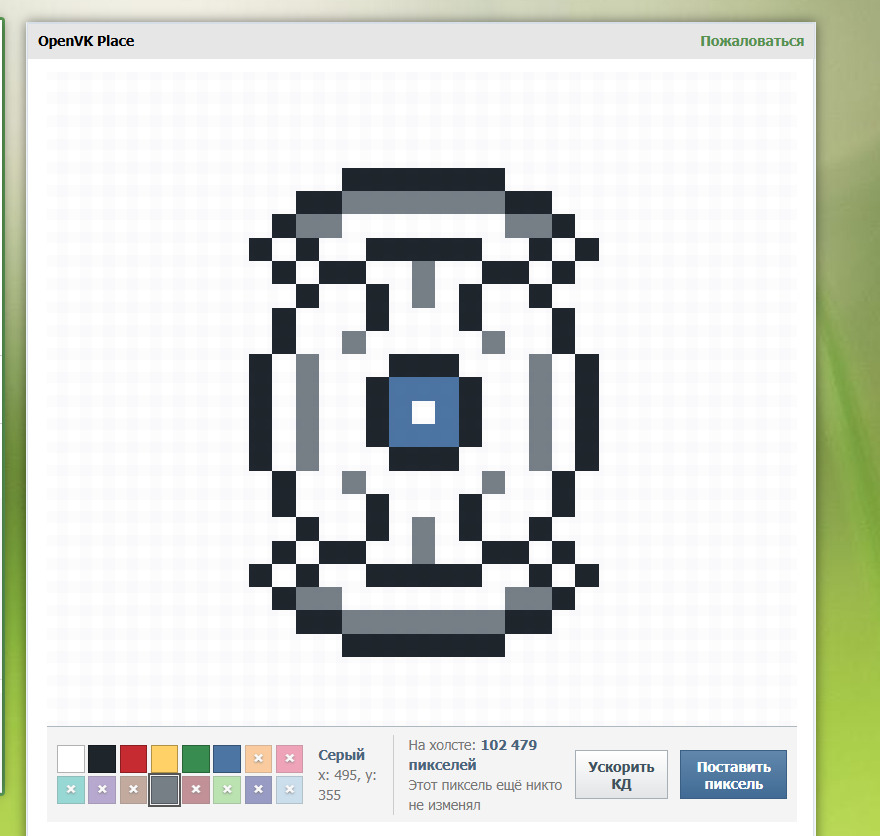
Task: Pick the locked tan color swatch
Action: click(133, 789)
